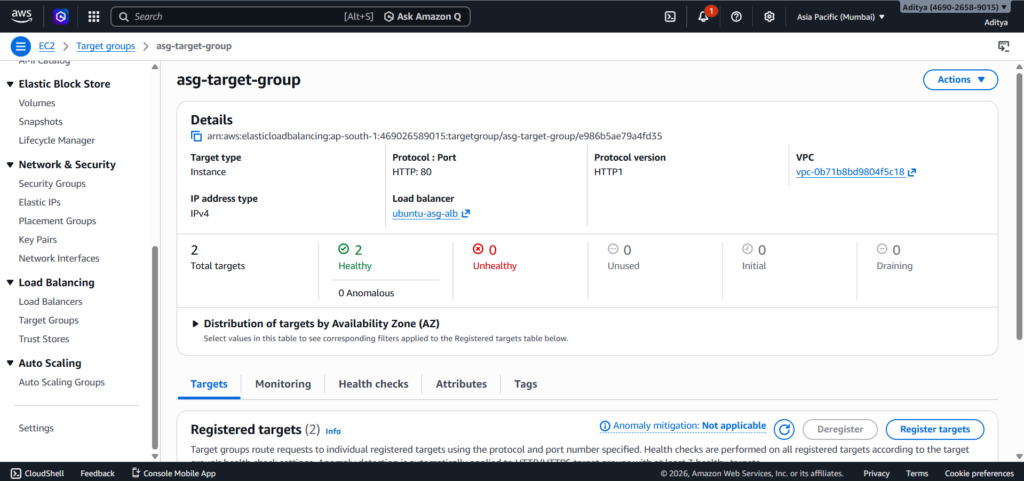Open Auto Scaling Groups in sidebar
Viewport: 1024px width, 481px height.
coord(61,382)
